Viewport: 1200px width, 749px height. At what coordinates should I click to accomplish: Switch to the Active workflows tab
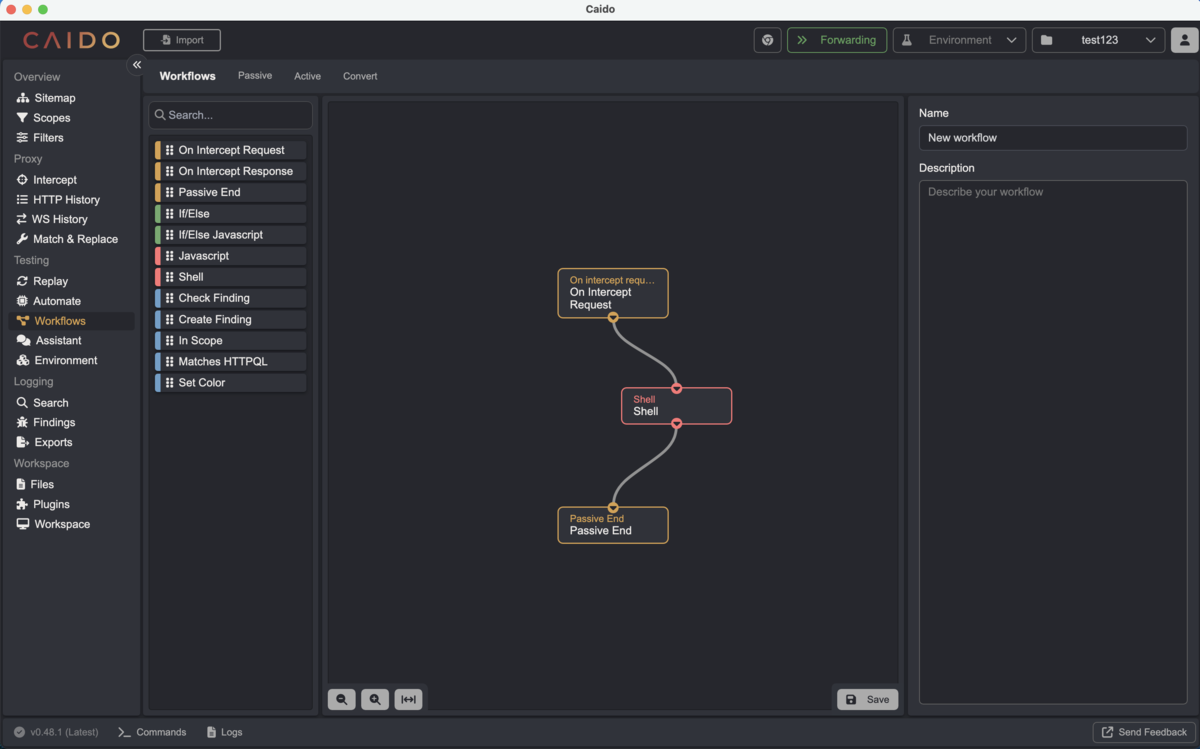tap(307, 76)
